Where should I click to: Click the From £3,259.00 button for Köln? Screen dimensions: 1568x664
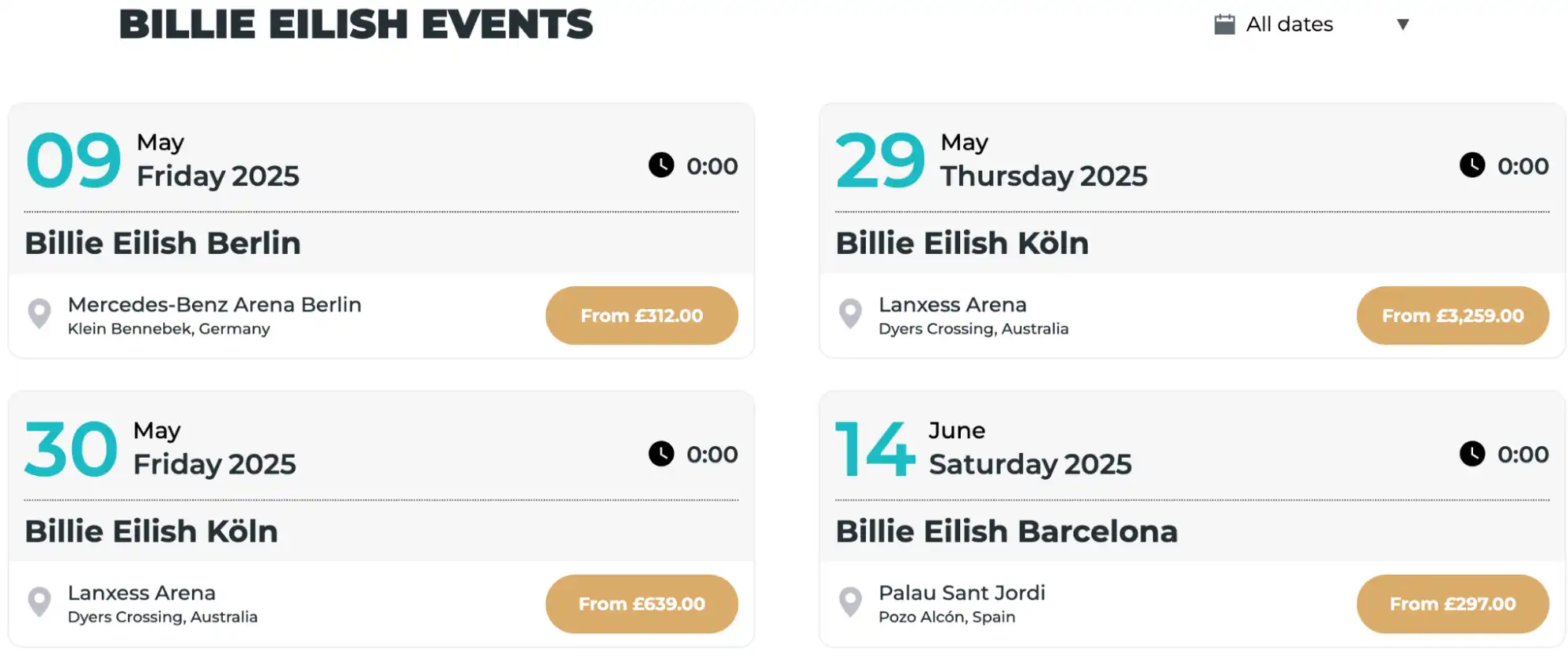click(1453, 315)
